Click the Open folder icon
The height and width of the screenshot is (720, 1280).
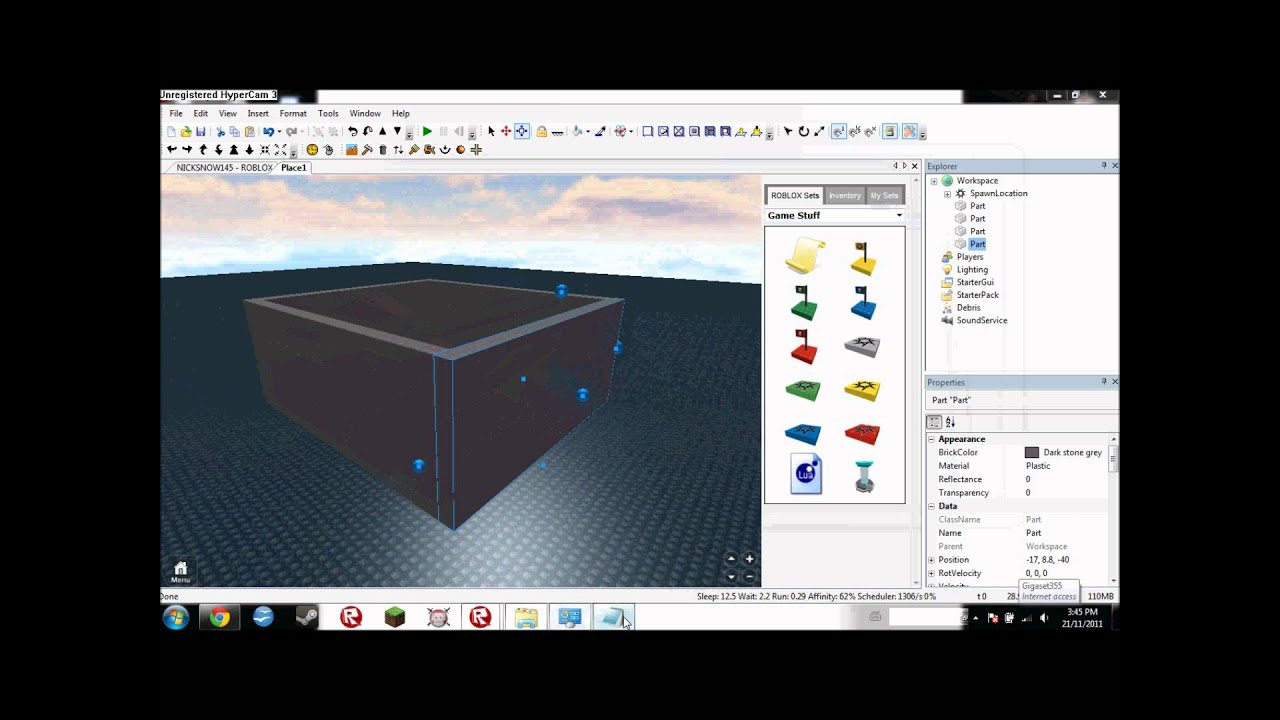[x=186, y=132]
